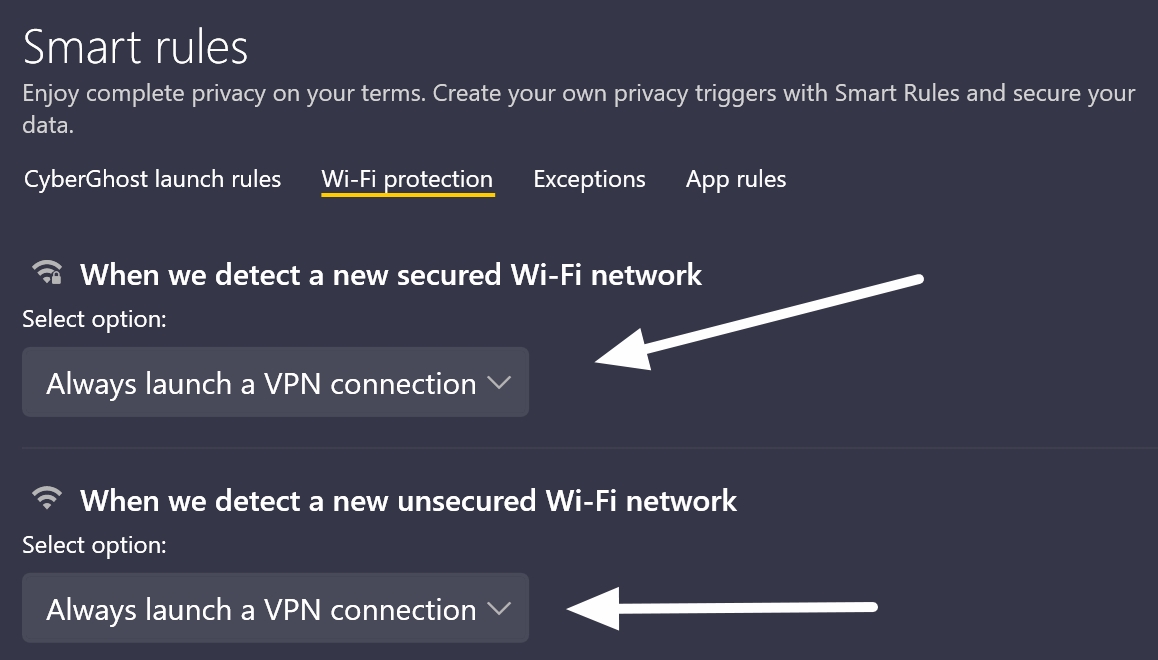Open the dropdown for unsecured Wi-Fi networks
Image resolution: width=1158 pixels, height=660 pixels.
click(275, 608)
